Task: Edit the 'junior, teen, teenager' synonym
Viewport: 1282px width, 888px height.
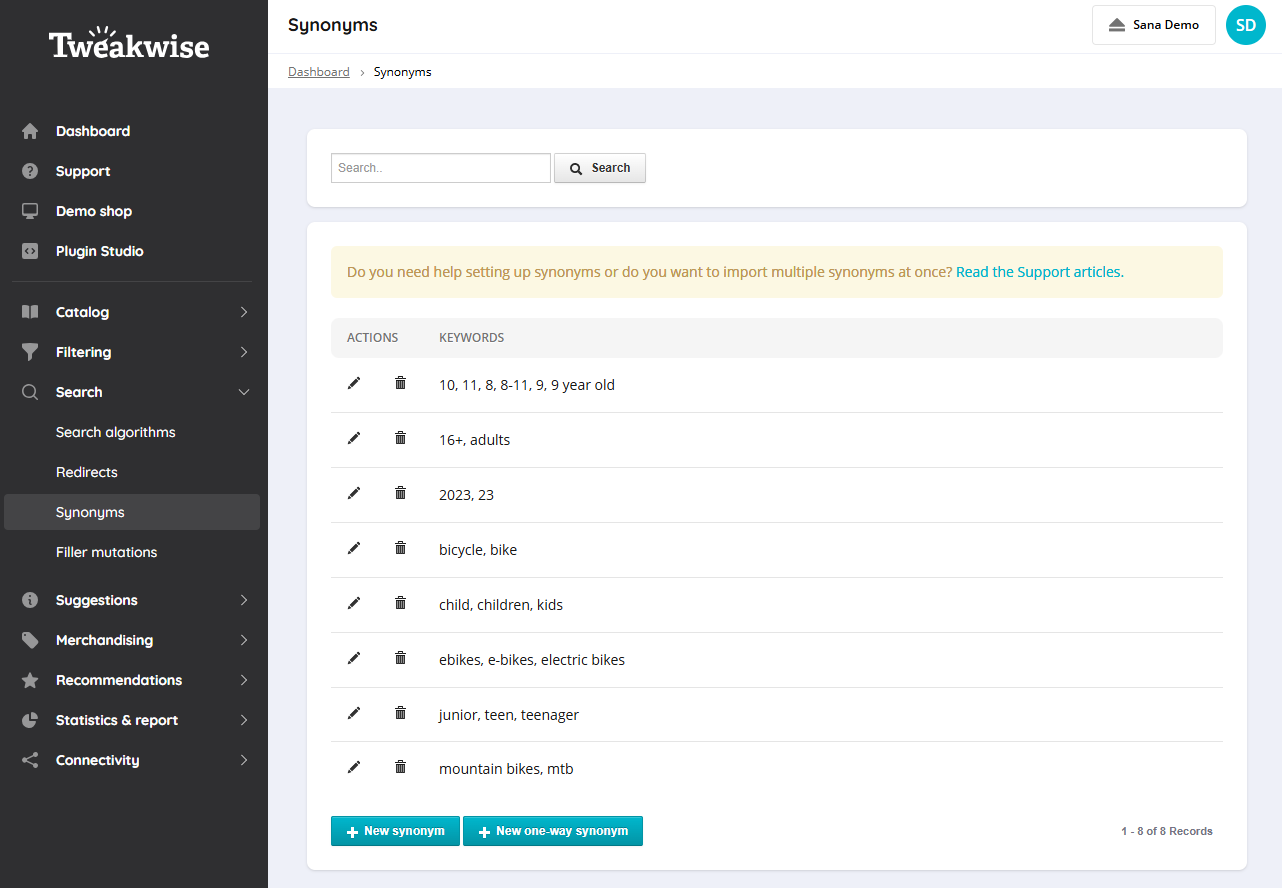Action: pos(353,713)
